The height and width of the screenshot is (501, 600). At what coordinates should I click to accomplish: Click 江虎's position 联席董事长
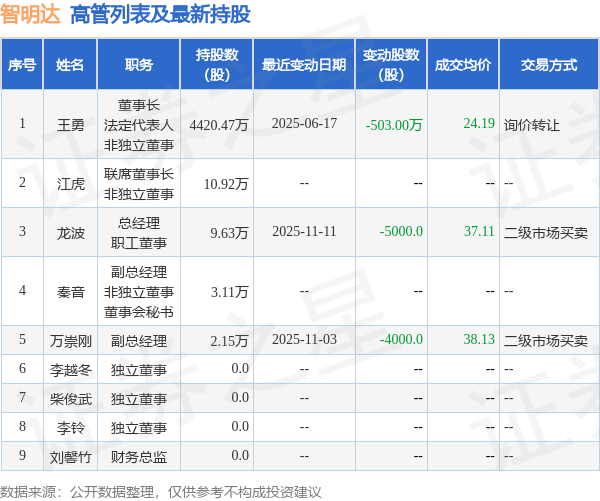[x=139, y=174]
